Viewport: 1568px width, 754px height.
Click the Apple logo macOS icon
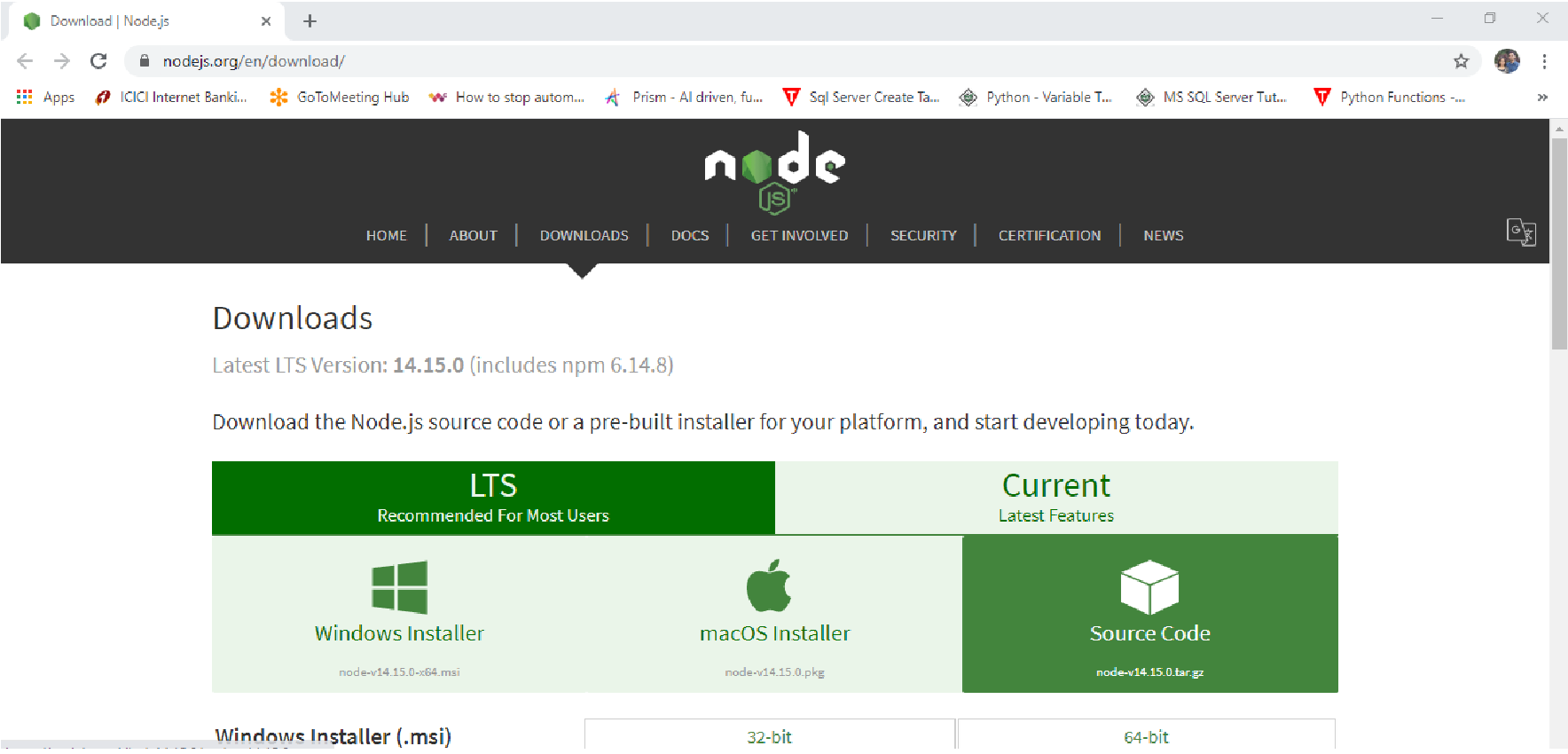point(769,585)
